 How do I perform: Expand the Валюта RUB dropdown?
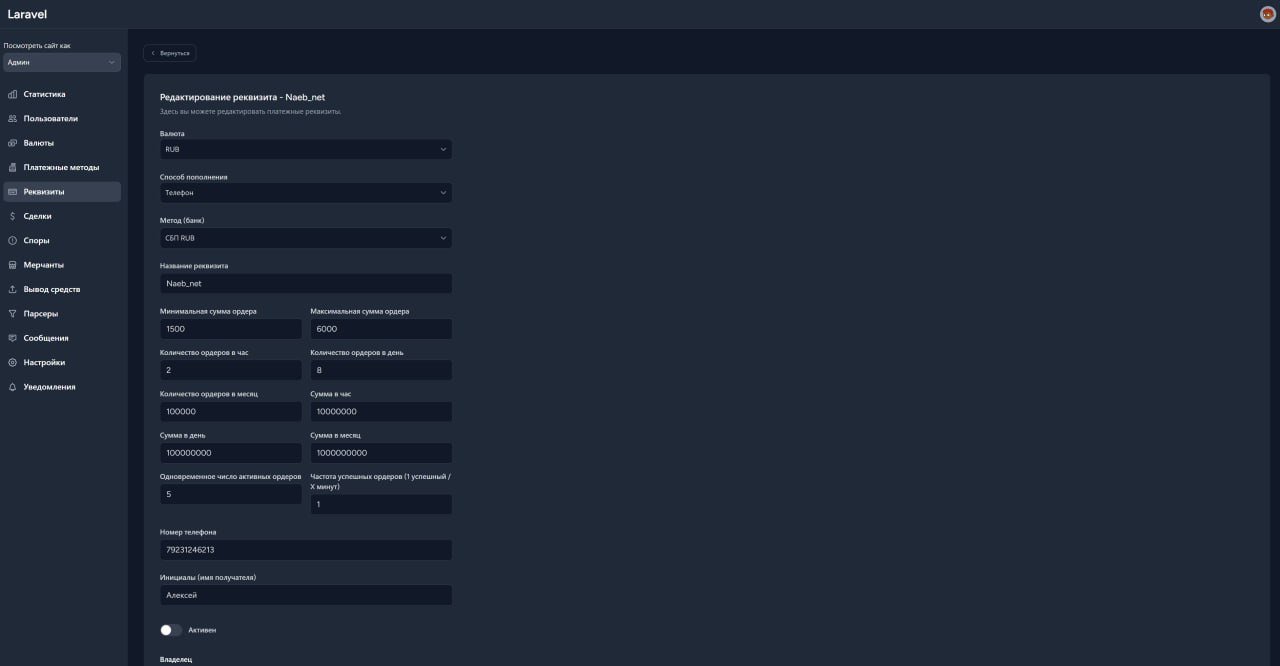(305, 149)
